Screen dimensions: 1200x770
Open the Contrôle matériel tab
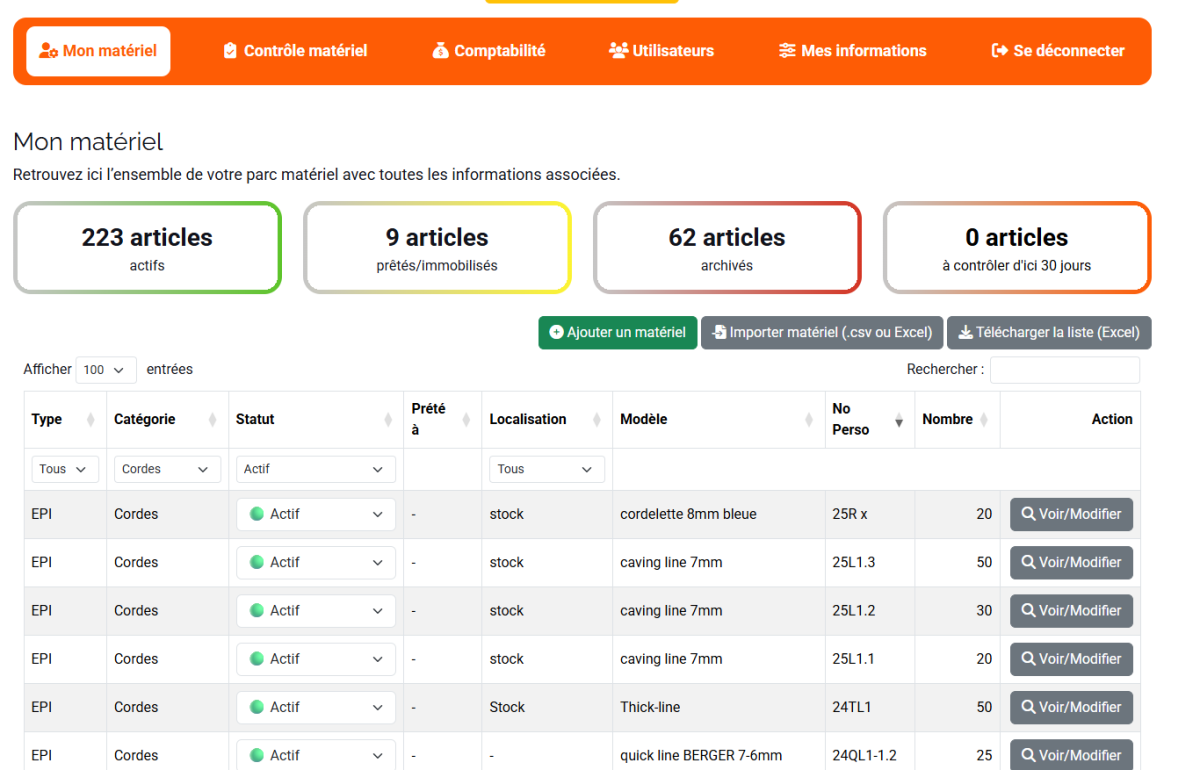point(295,51)
